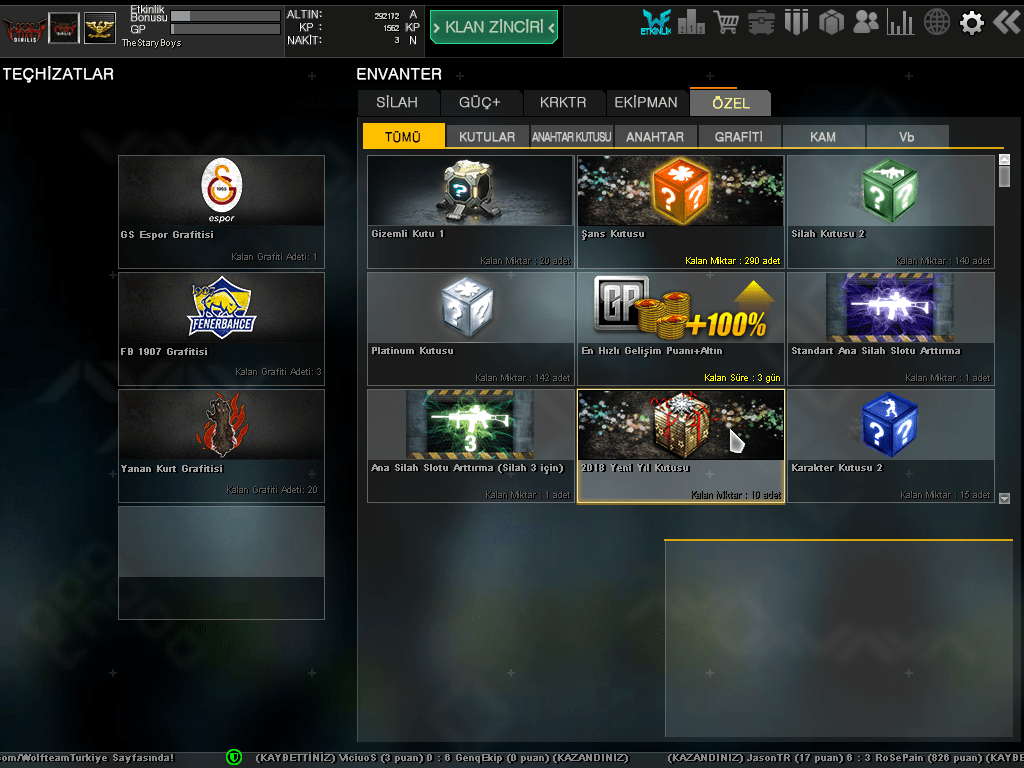Select the GRAFİTİ filter tab
This screenshot has width=1024, height=768.
click(739, 136)
